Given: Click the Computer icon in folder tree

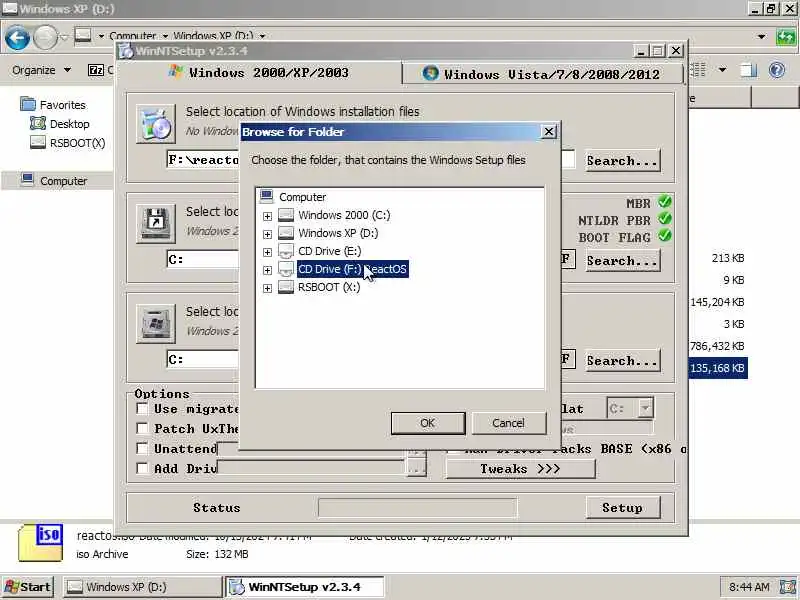Looking at the screenshot, I should click(266, 196).
